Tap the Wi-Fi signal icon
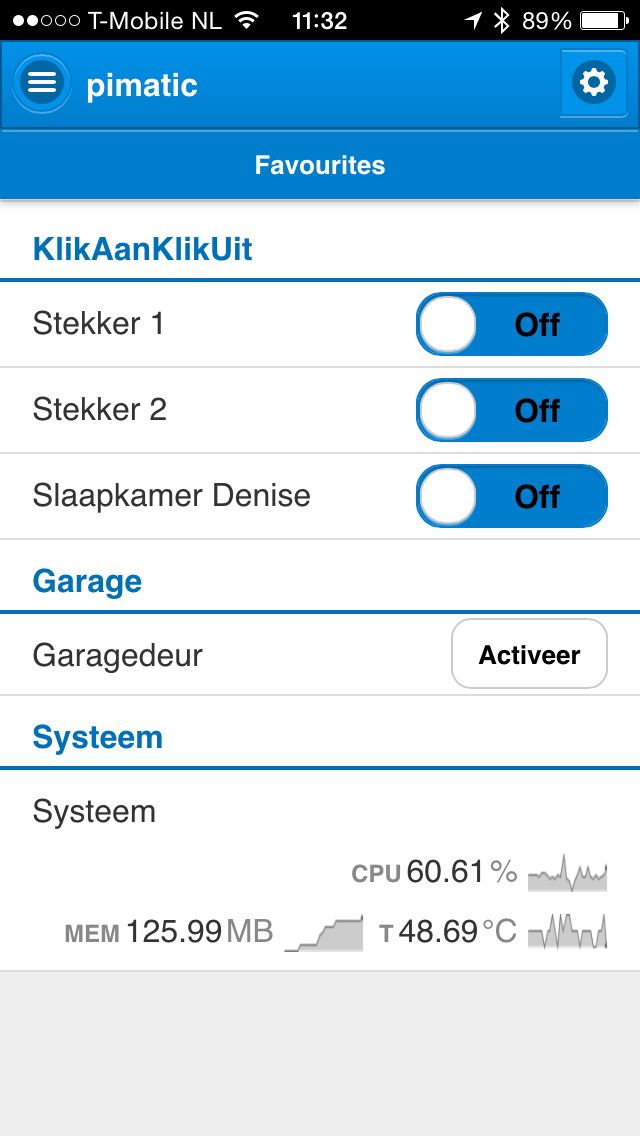The height and width of the screenshot is (1136, 640). point(245,20)
